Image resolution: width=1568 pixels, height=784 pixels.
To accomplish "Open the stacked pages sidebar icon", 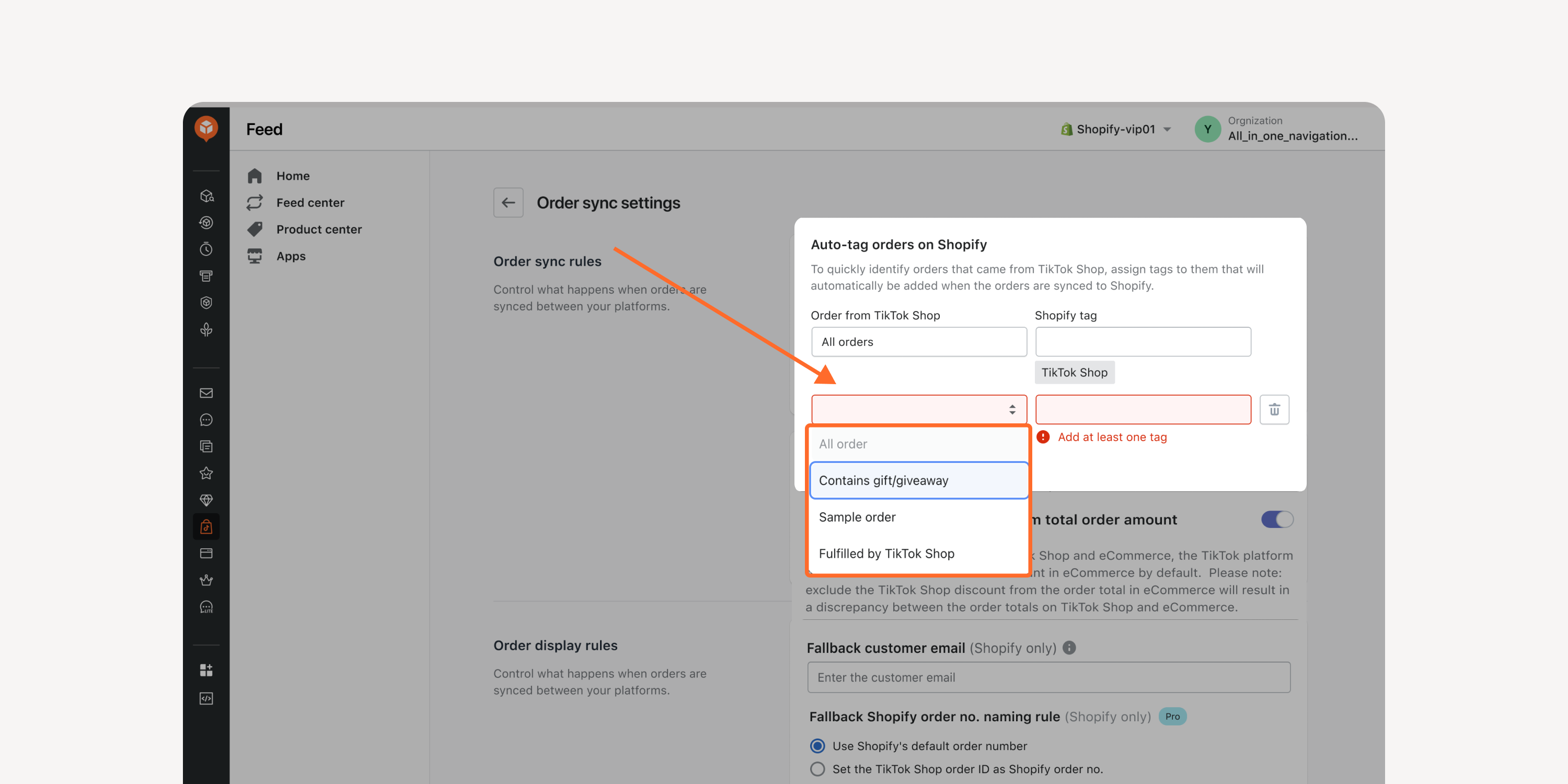I will 206,447.
